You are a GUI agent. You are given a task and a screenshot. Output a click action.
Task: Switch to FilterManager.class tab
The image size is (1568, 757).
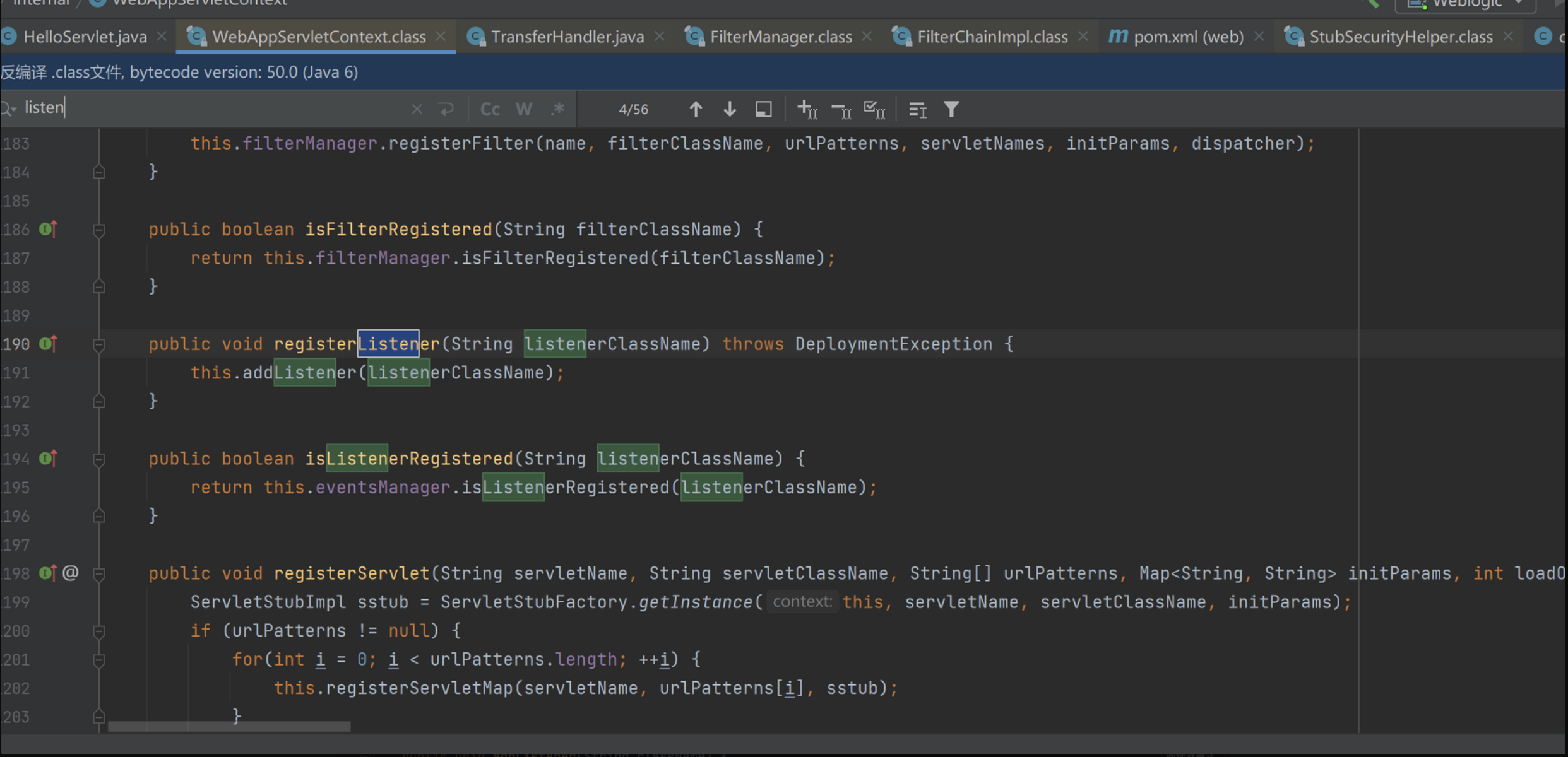coord(780,37)
